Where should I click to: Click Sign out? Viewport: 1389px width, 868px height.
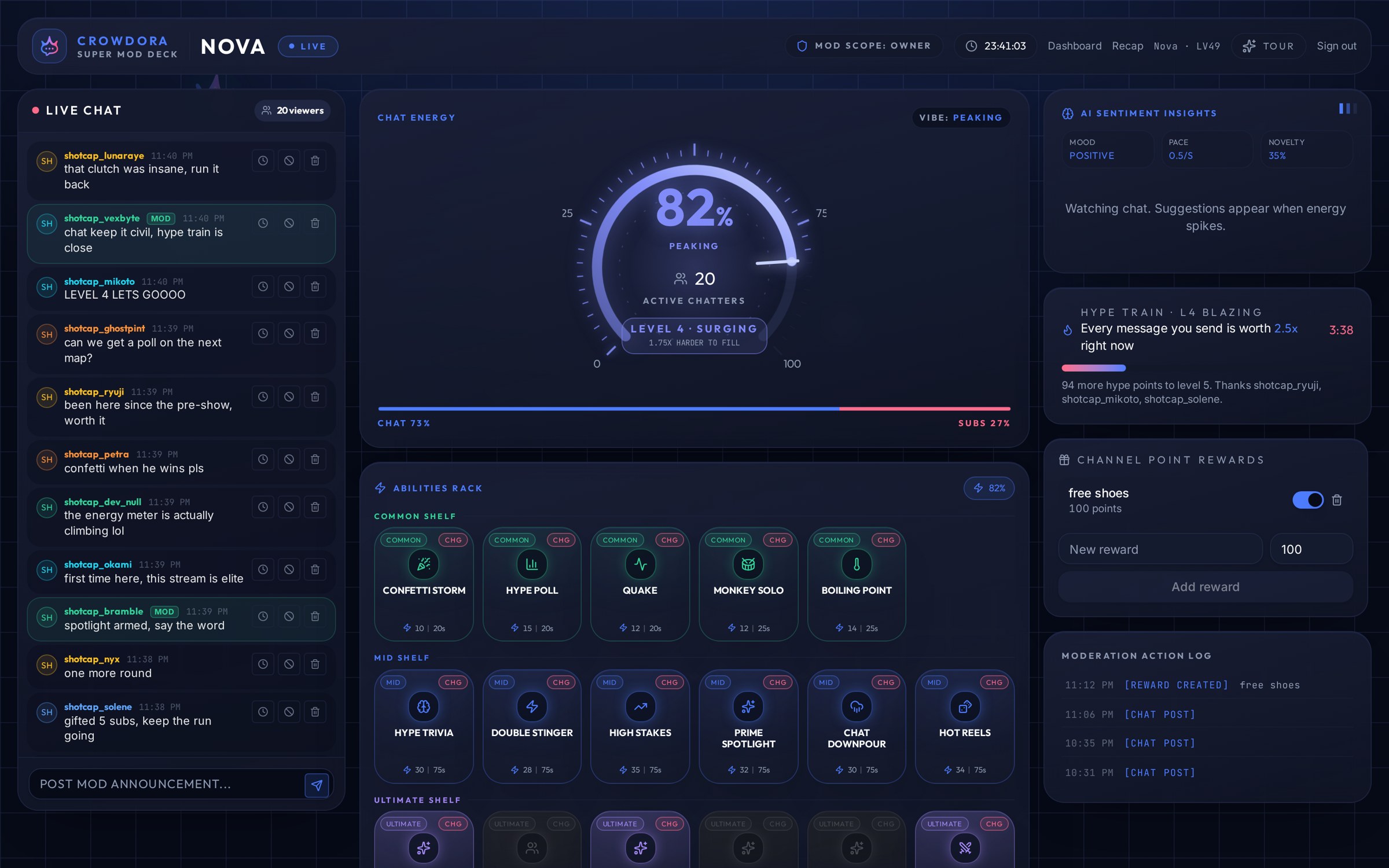(1336, 46)
